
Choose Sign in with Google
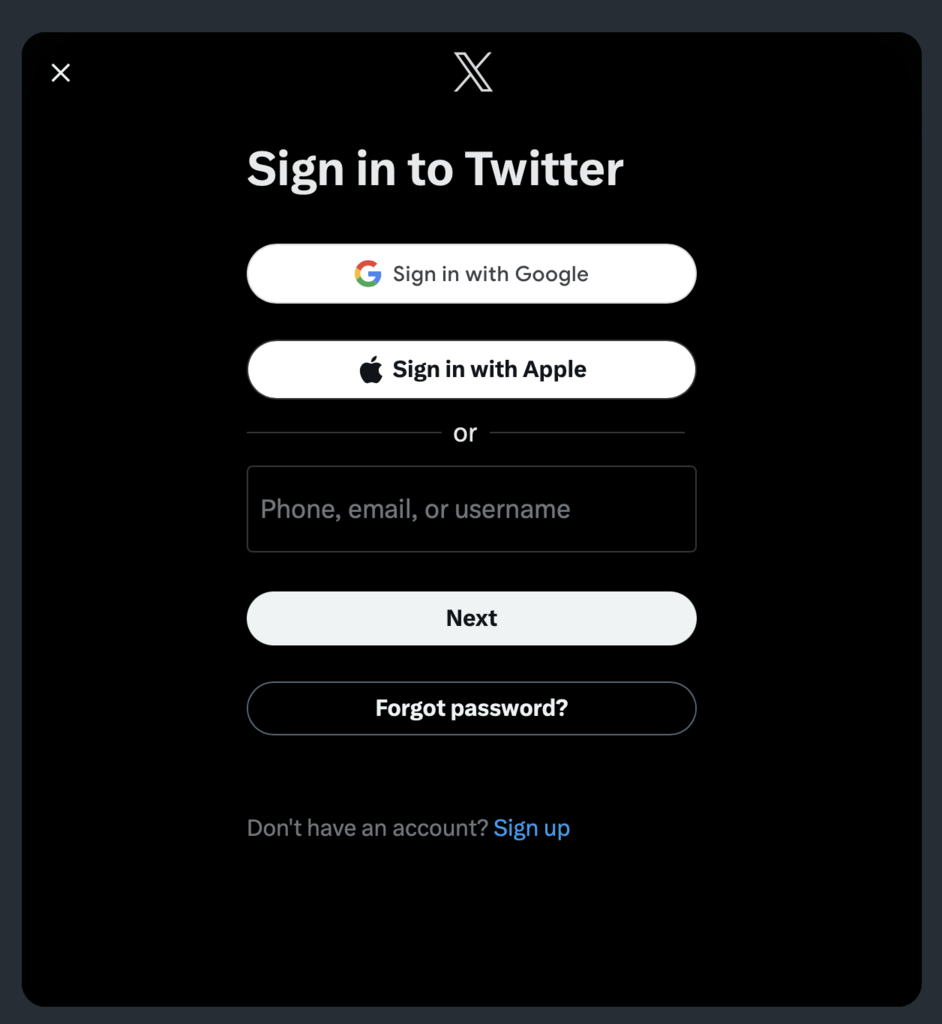click(472, 274)
